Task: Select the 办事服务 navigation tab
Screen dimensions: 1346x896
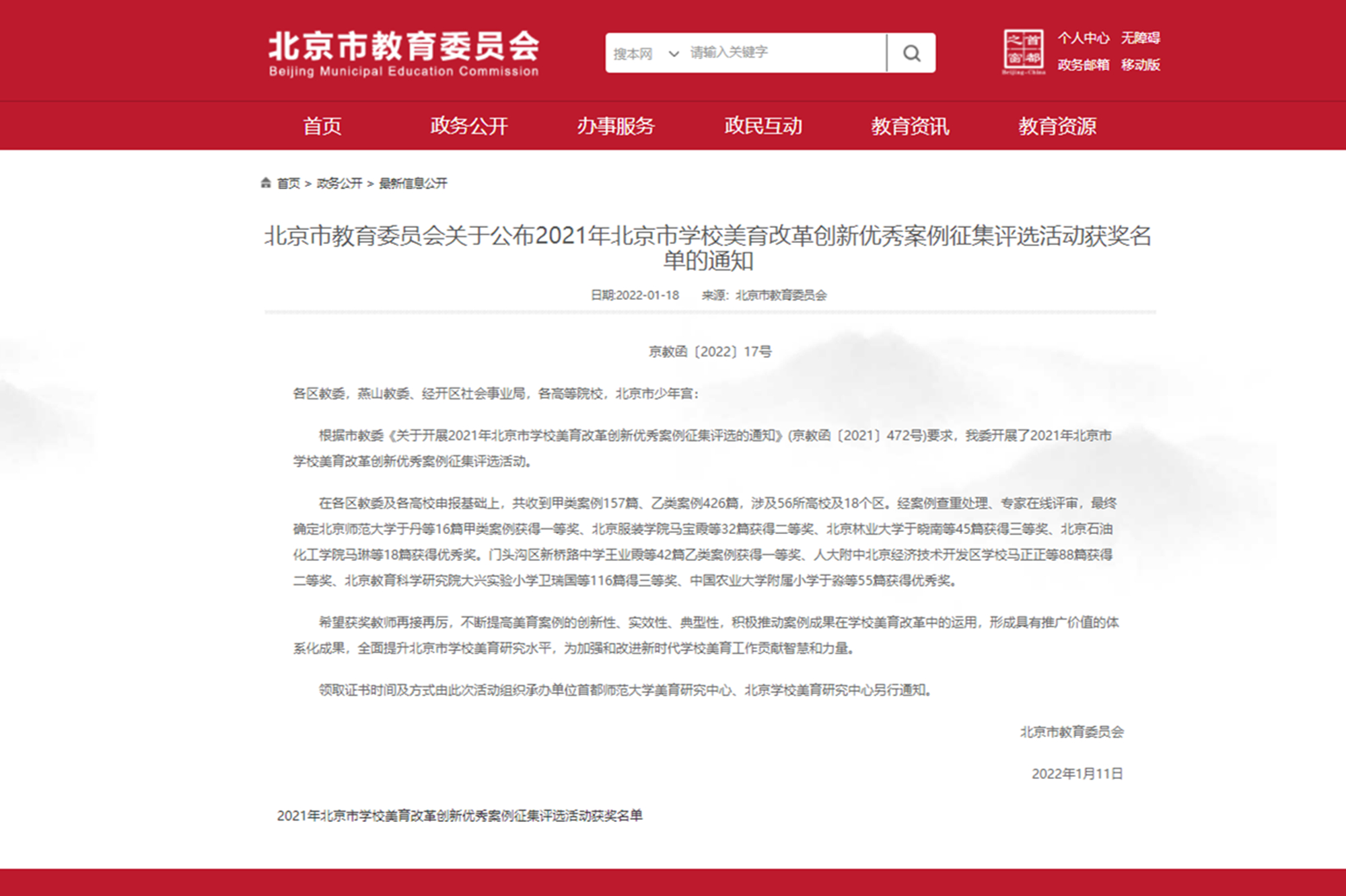Action: [616, 126]
